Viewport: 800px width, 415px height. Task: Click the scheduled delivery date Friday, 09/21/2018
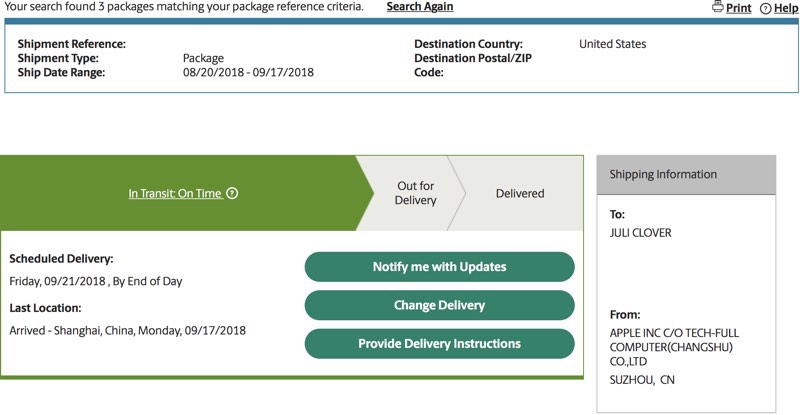coord(96,281)
